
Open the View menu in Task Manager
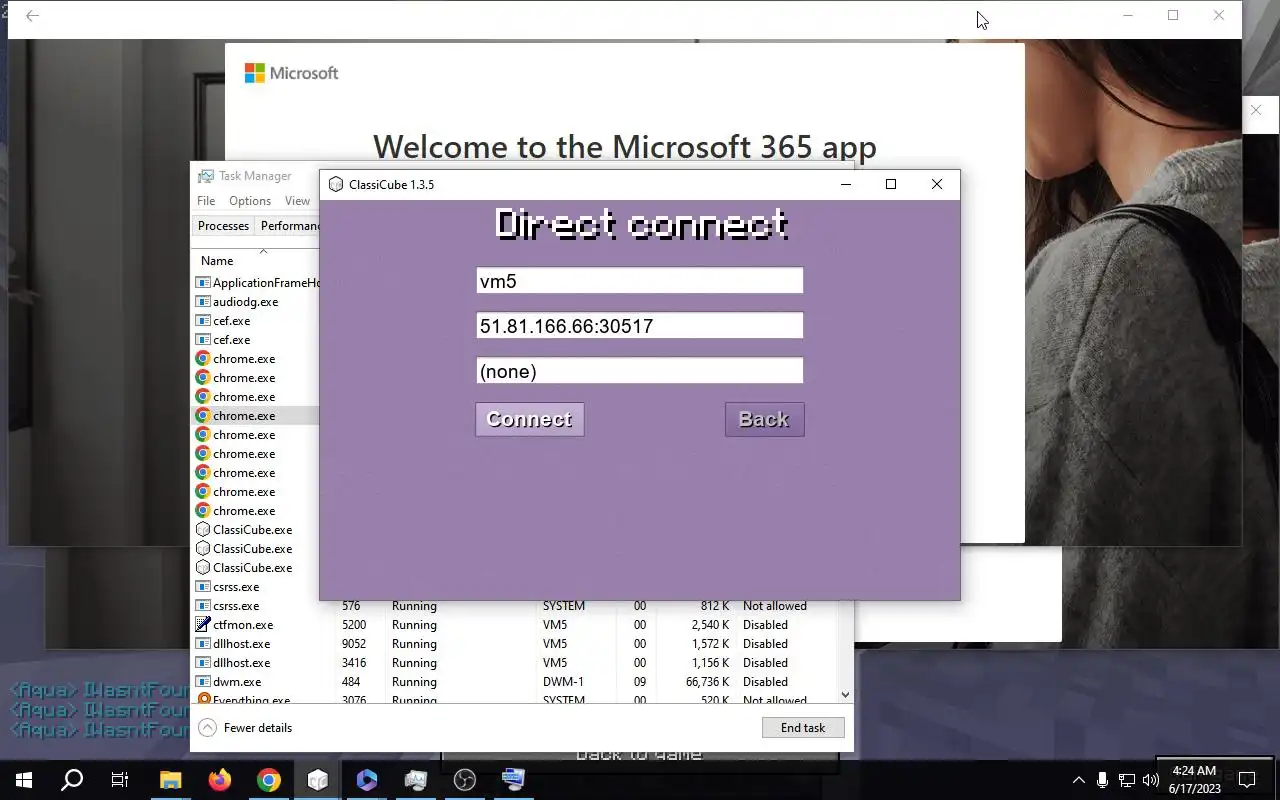point(297,201)
